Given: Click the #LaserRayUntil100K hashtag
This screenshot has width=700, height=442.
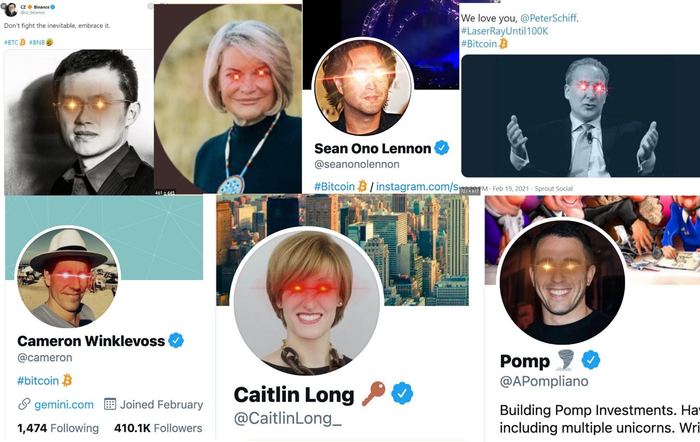Looking at the screenshot, I should 504,31.
